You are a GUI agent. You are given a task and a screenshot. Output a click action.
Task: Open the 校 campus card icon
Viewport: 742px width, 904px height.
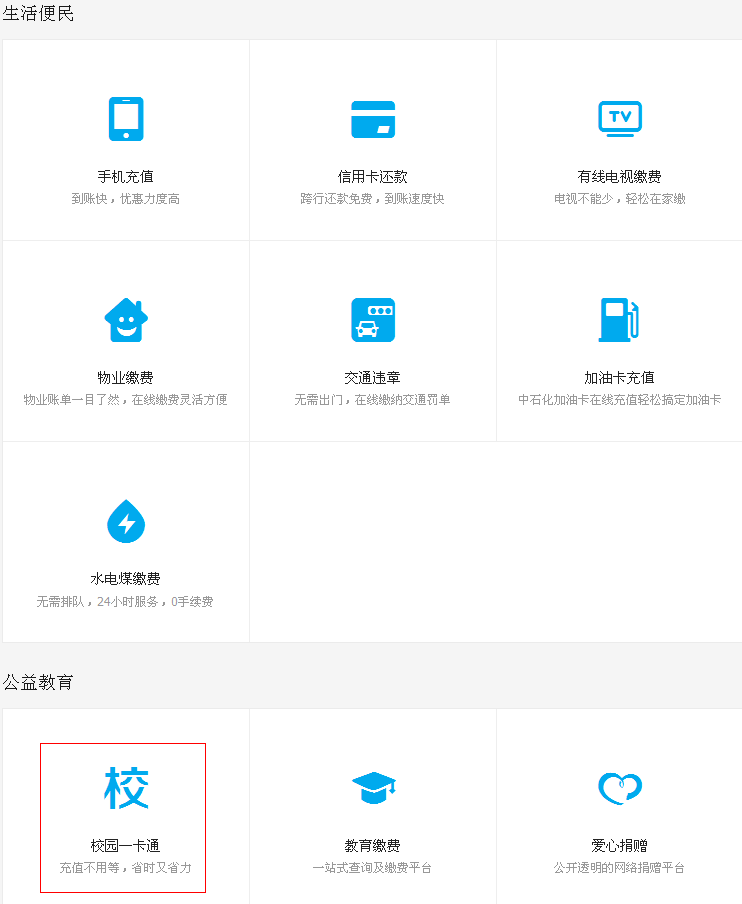click(x=126, y=788)
